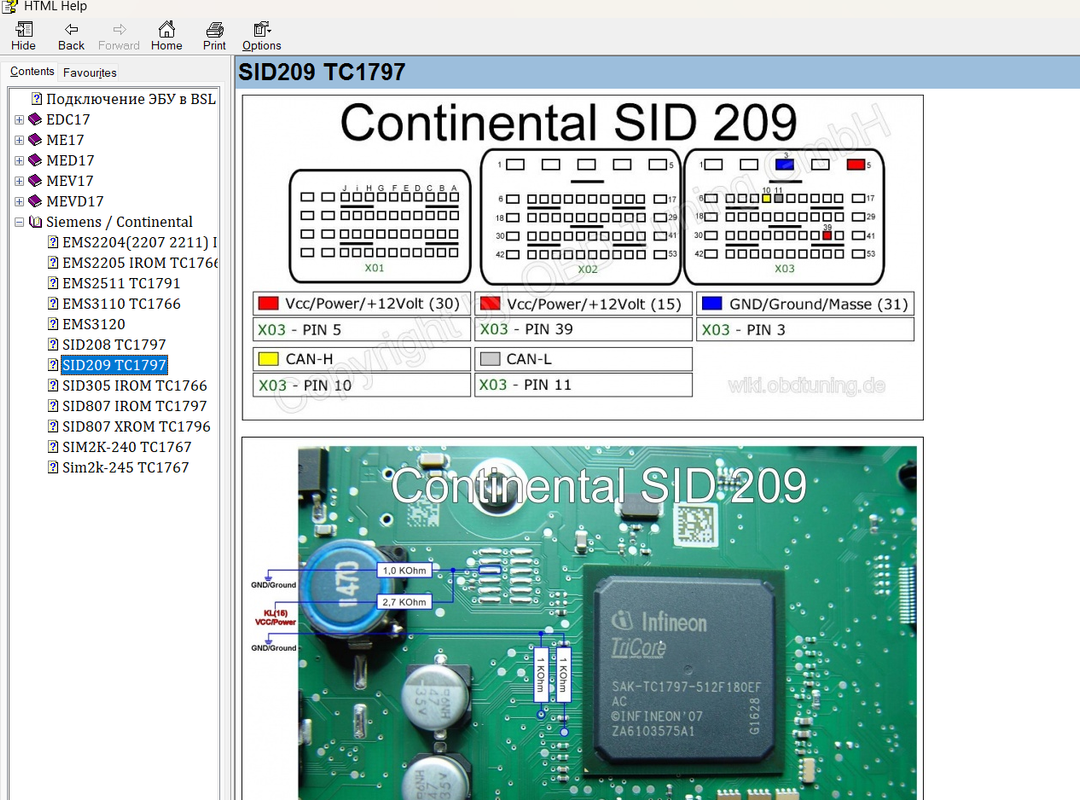Click the page icon beside SID305 IROM TC1766
The image size is (1080, 800).
click(x=53, y=385)
